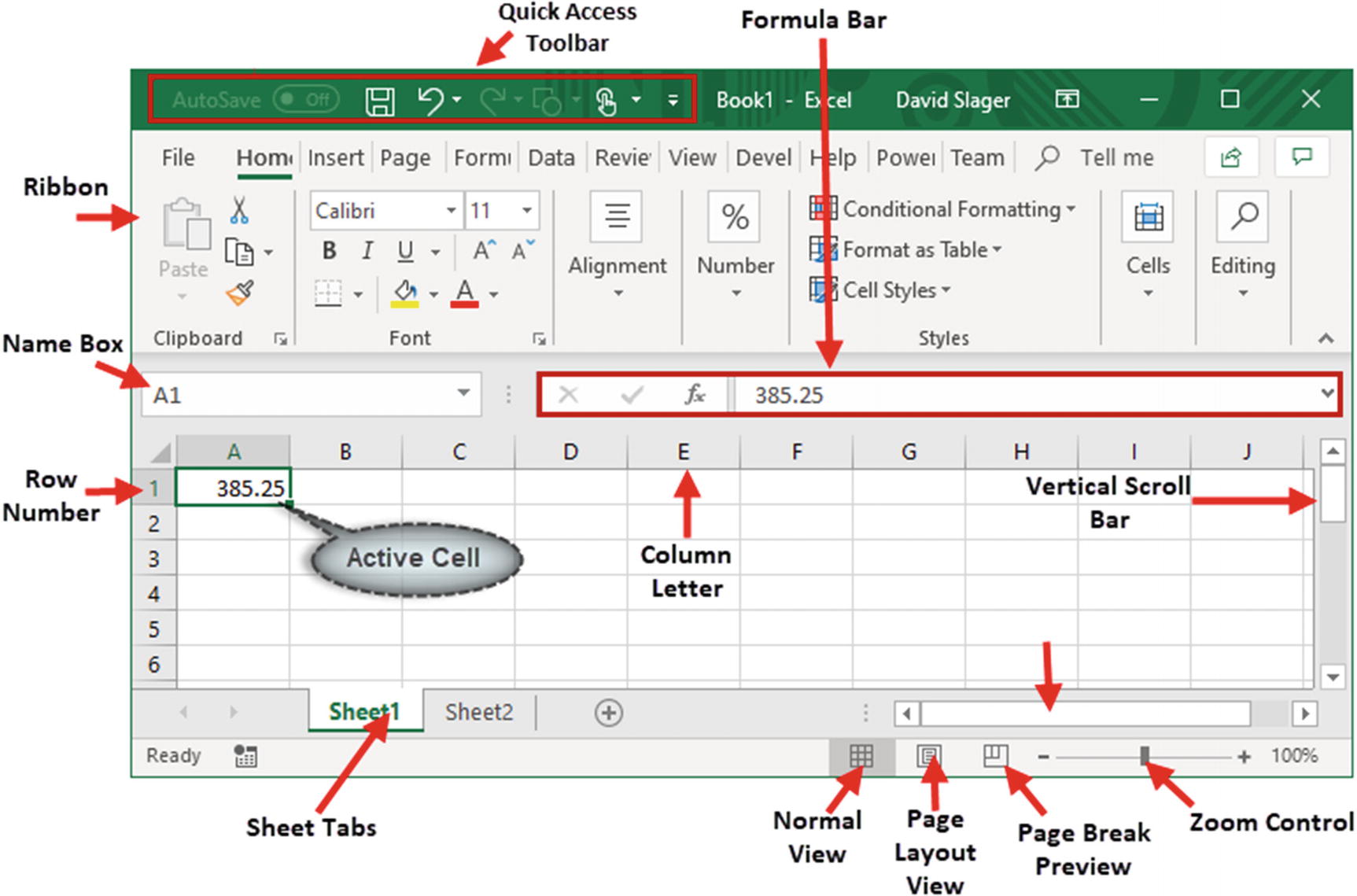Image resolution: width=1357 pixels, height=896 pixels.
Task: Click the vertical scroll bar down arrow
Action: 1333,676
